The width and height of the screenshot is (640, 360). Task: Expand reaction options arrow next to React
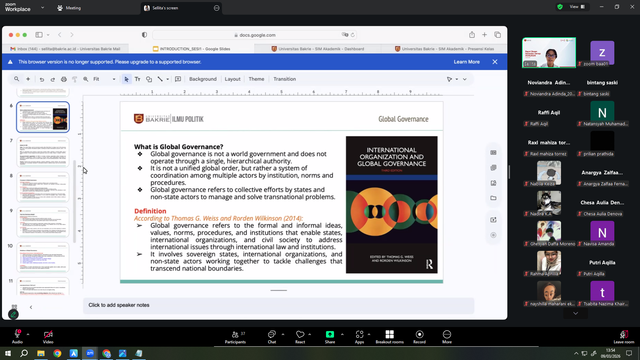pos(309,334)
